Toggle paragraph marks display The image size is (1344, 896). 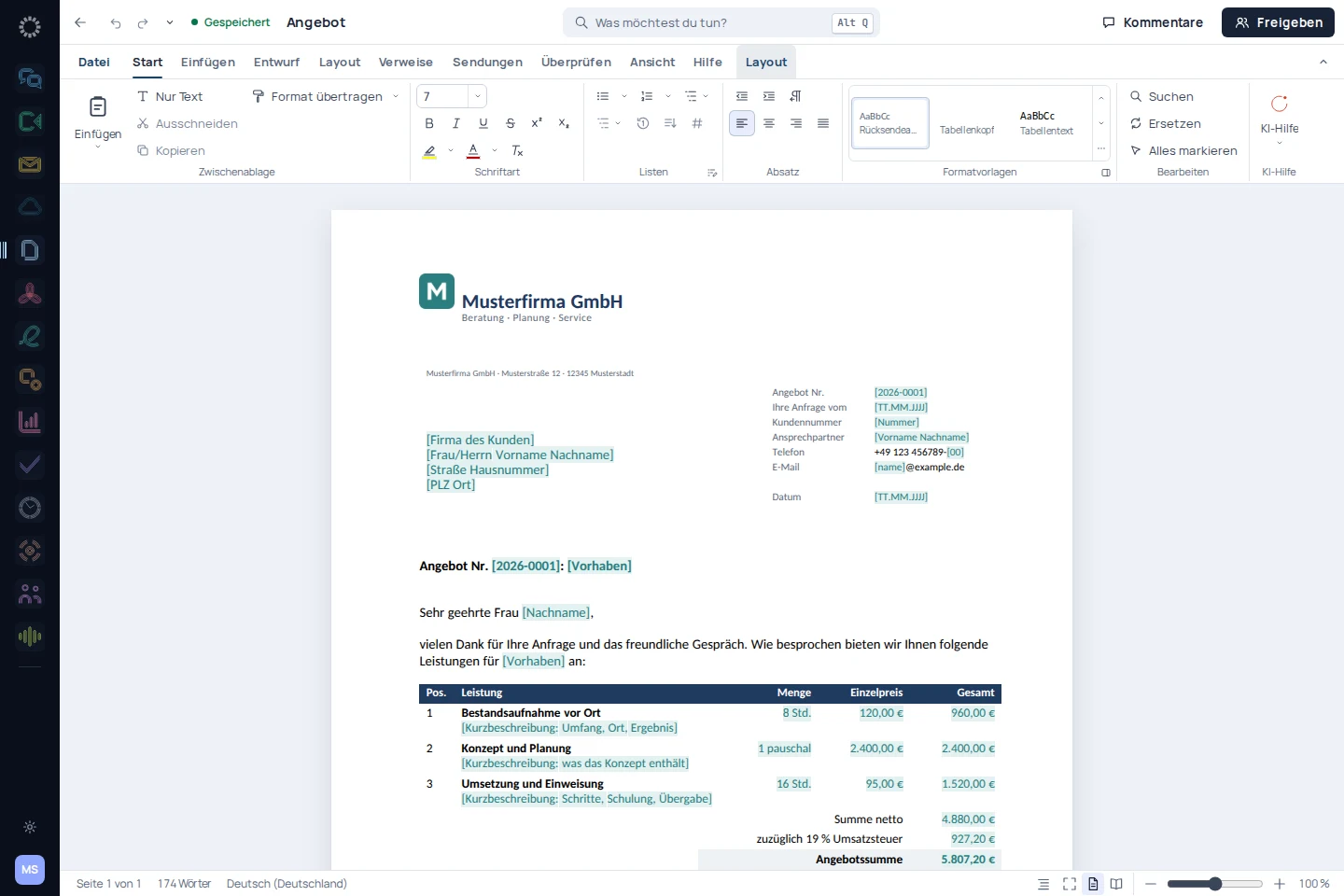[x=796, y=96]
